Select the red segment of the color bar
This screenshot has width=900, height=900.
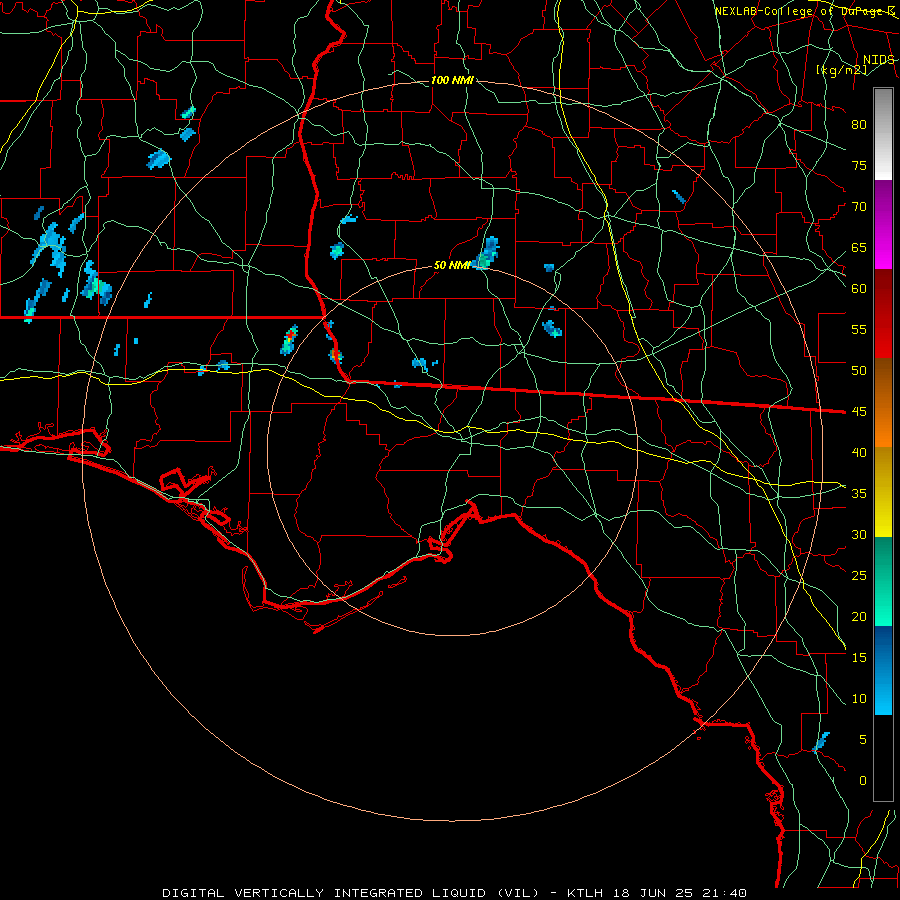click(x=883, y=314)
